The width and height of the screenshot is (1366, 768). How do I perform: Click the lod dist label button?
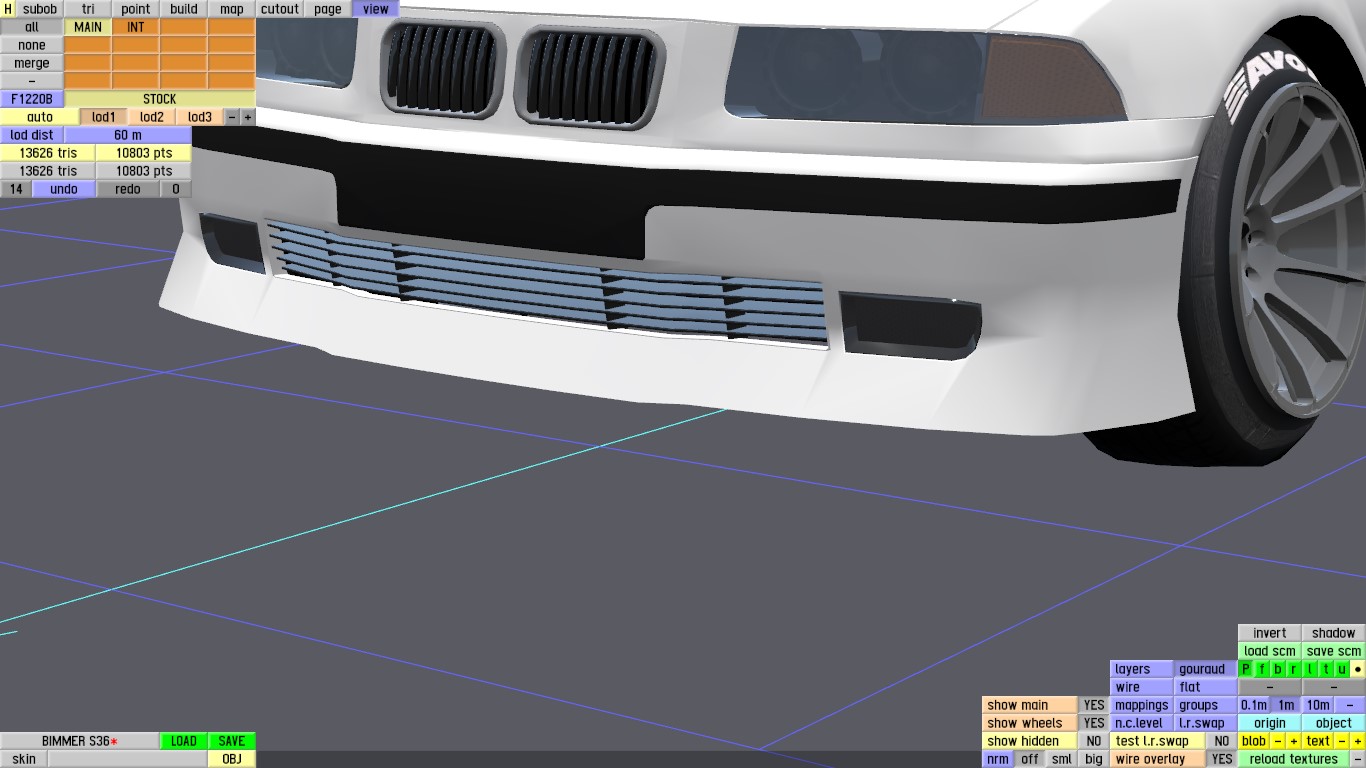32,135
